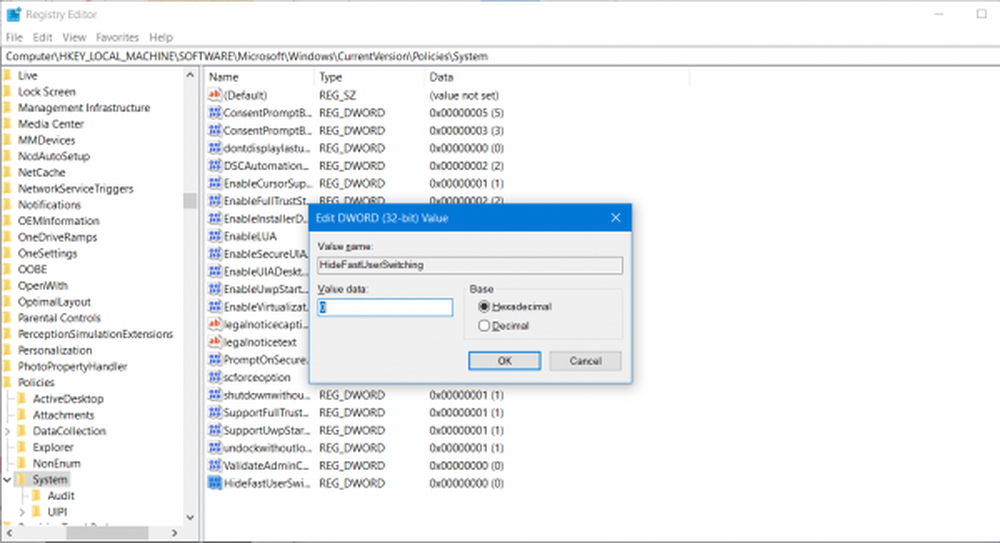This screenshot has height=543, width=1000.
Task: Select the Hexadecimal base option
Action: pos(485,307)
